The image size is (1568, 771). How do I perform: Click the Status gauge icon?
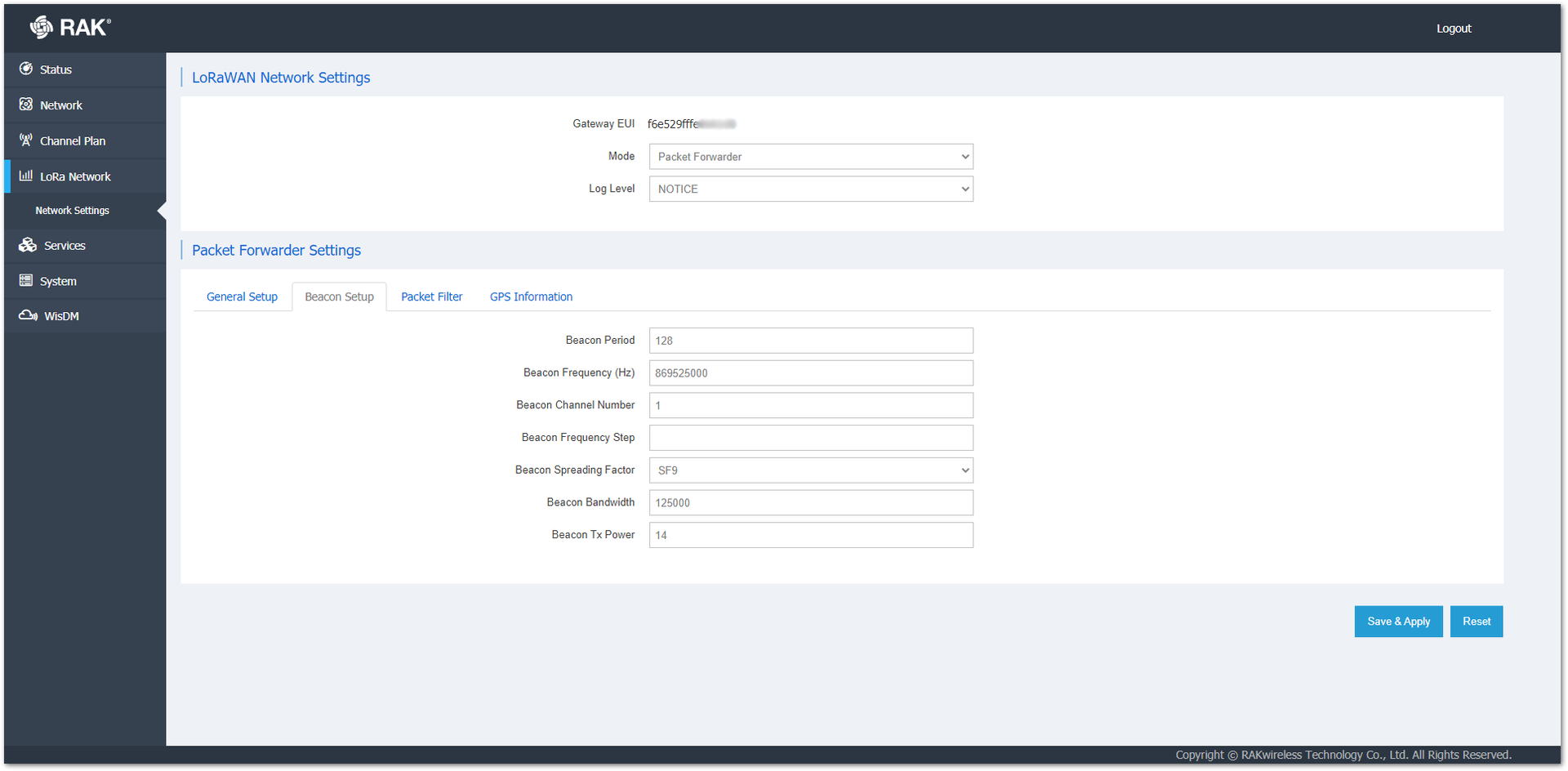pos(26,69)
